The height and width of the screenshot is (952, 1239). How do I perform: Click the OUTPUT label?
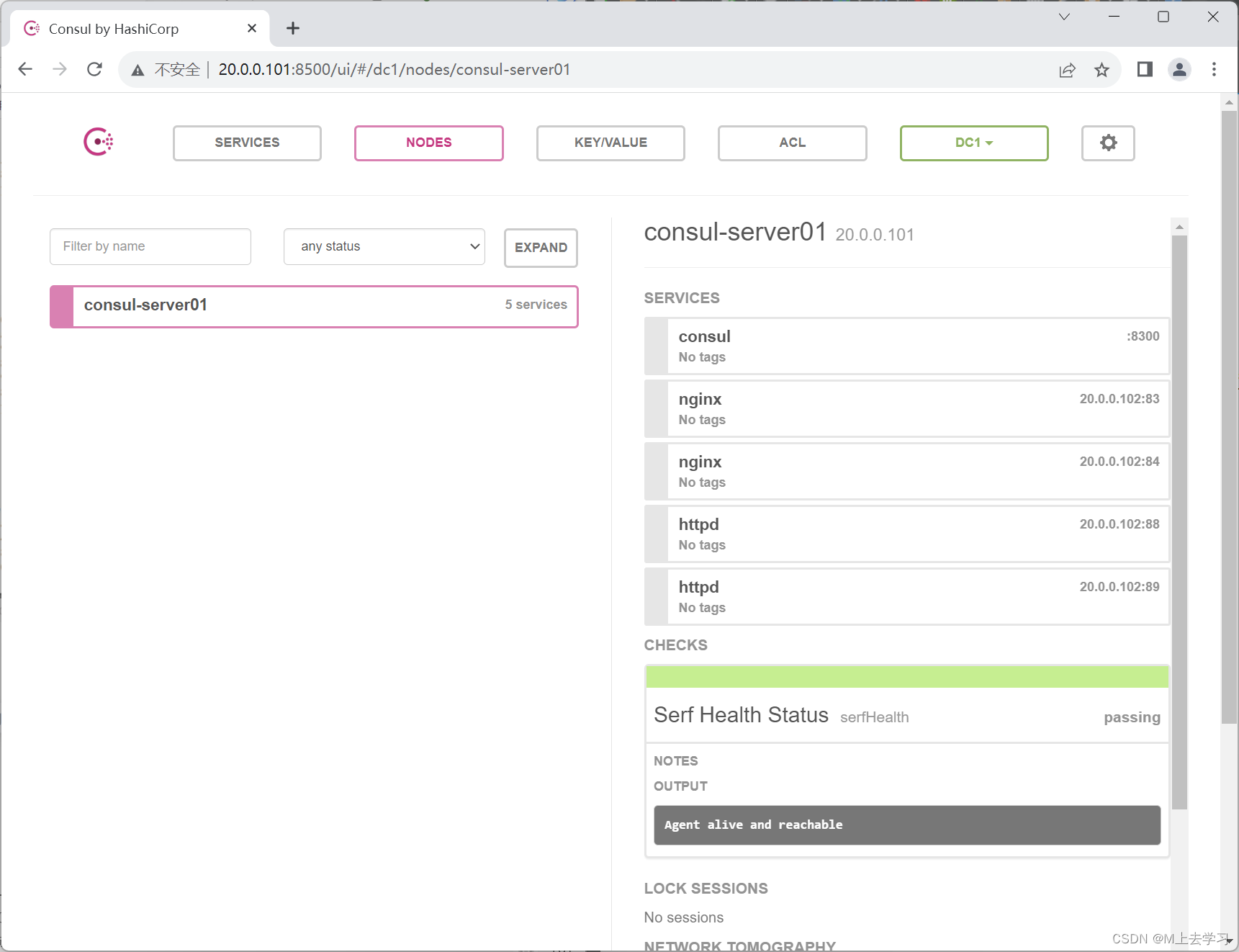click(x=680, y=786)
